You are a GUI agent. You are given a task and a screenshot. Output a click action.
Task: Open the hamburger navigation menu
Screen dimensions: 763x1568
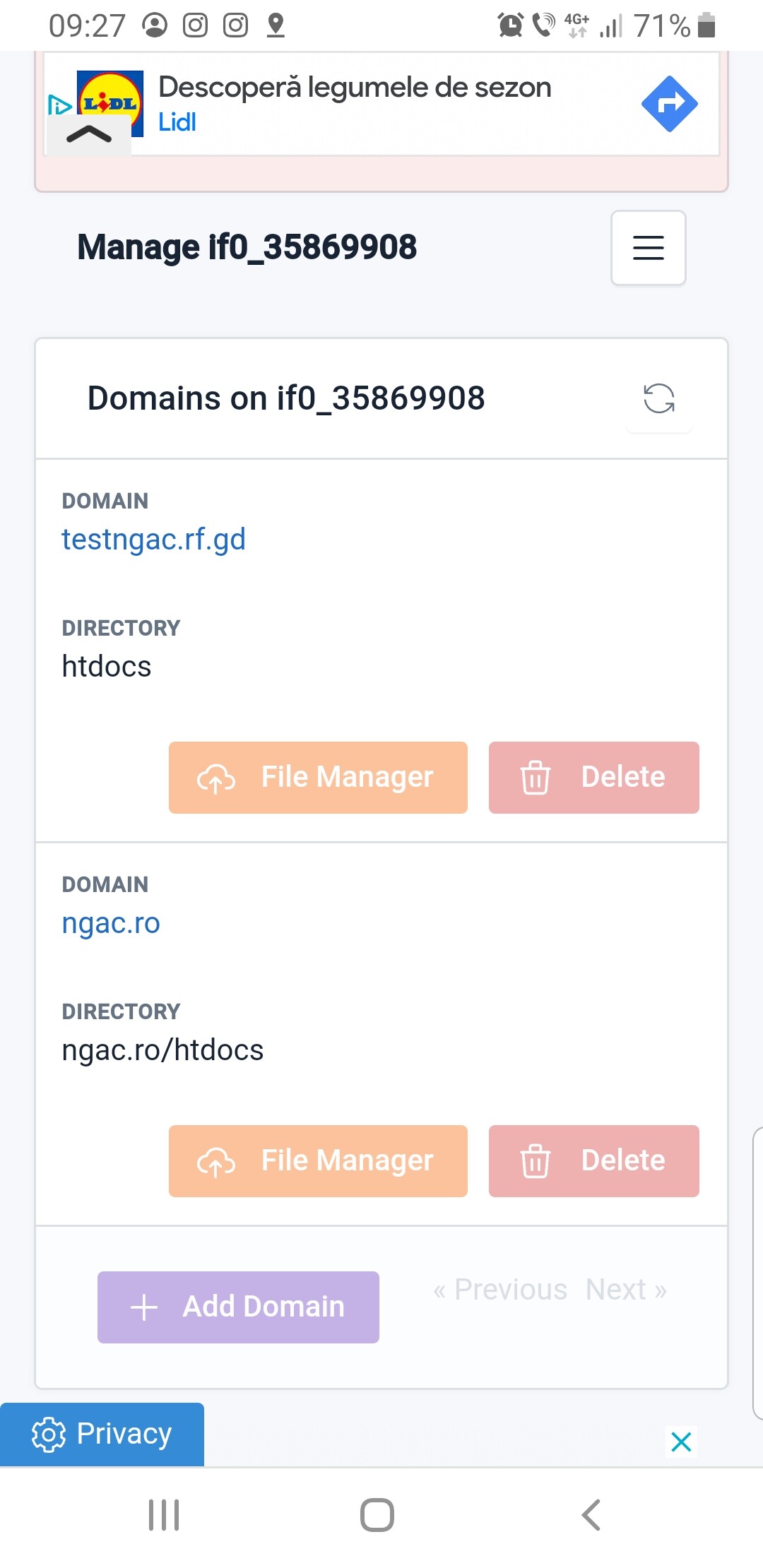tap(648, 248)
